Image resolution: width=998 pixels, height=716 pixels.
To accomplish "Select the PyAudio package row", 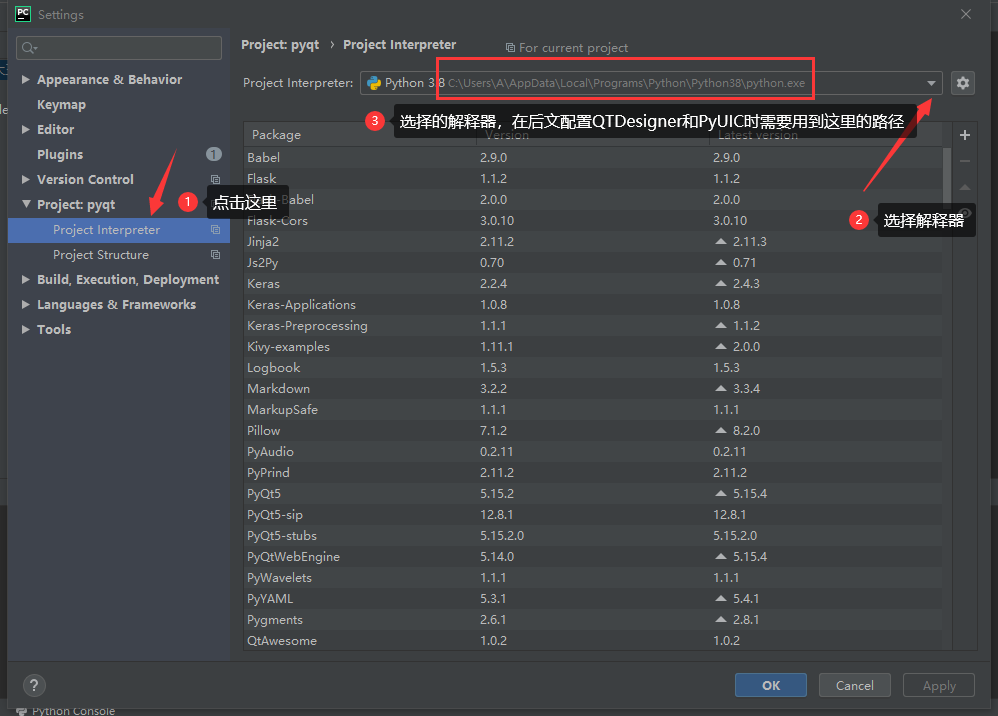I will tap(593, 451).
